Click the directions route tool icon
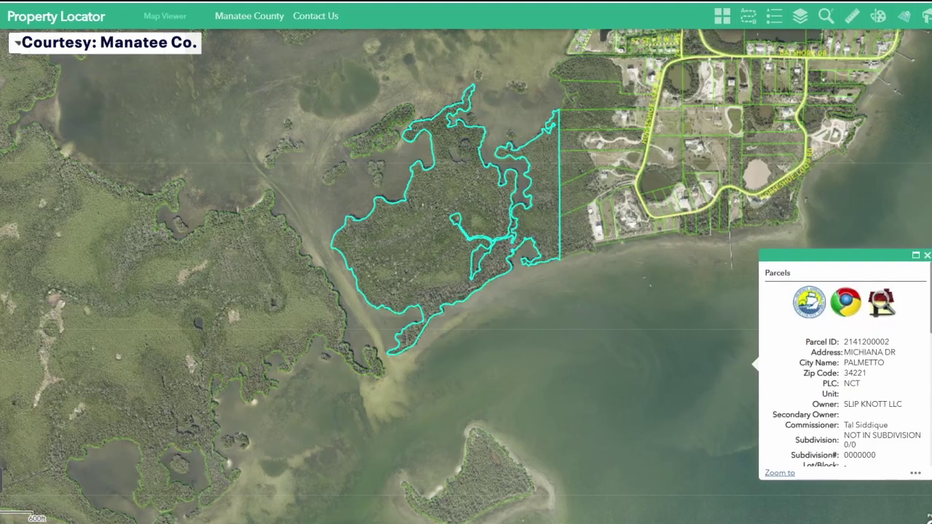 [x=748, y=16]
